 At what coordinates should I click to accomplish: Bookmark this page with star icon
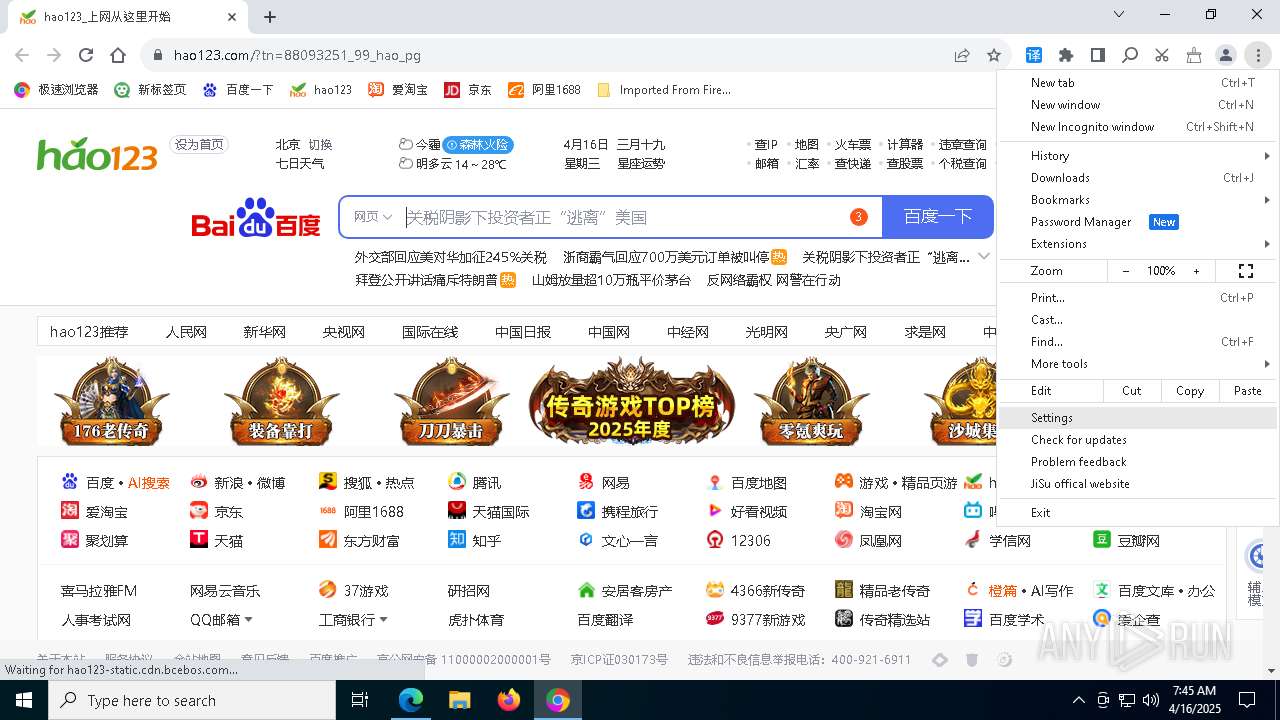coord(993,55)
